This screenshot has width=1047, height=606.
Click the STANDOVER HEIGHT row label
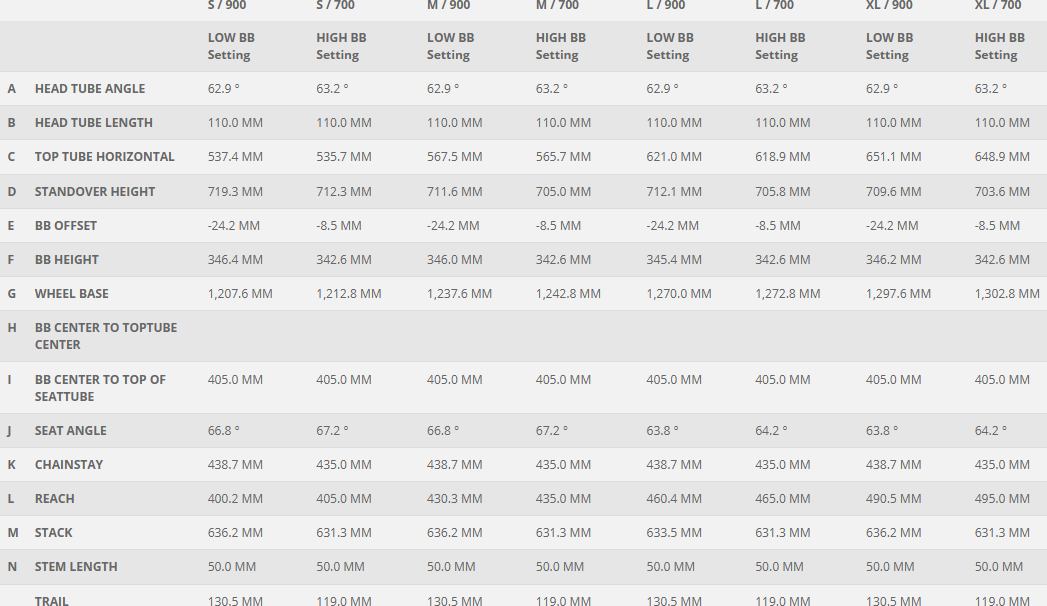95,192
